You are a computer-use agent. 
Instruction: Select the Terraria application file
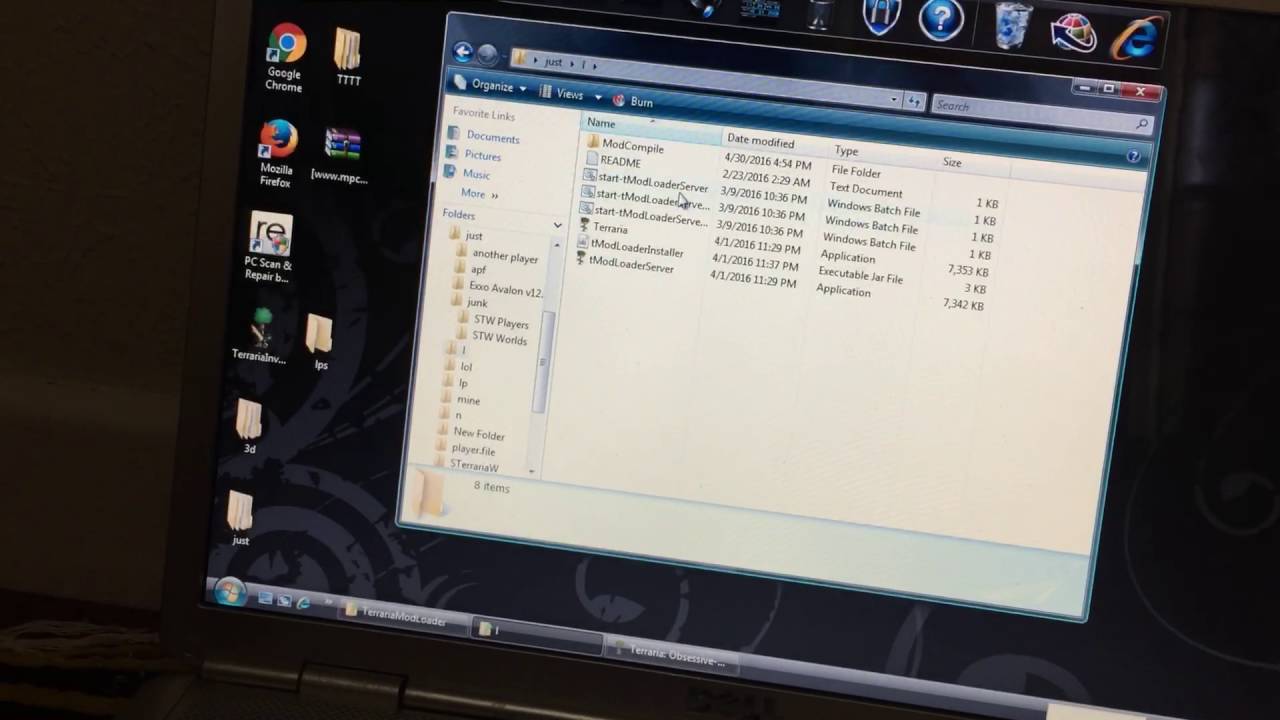tap(602, 228)
